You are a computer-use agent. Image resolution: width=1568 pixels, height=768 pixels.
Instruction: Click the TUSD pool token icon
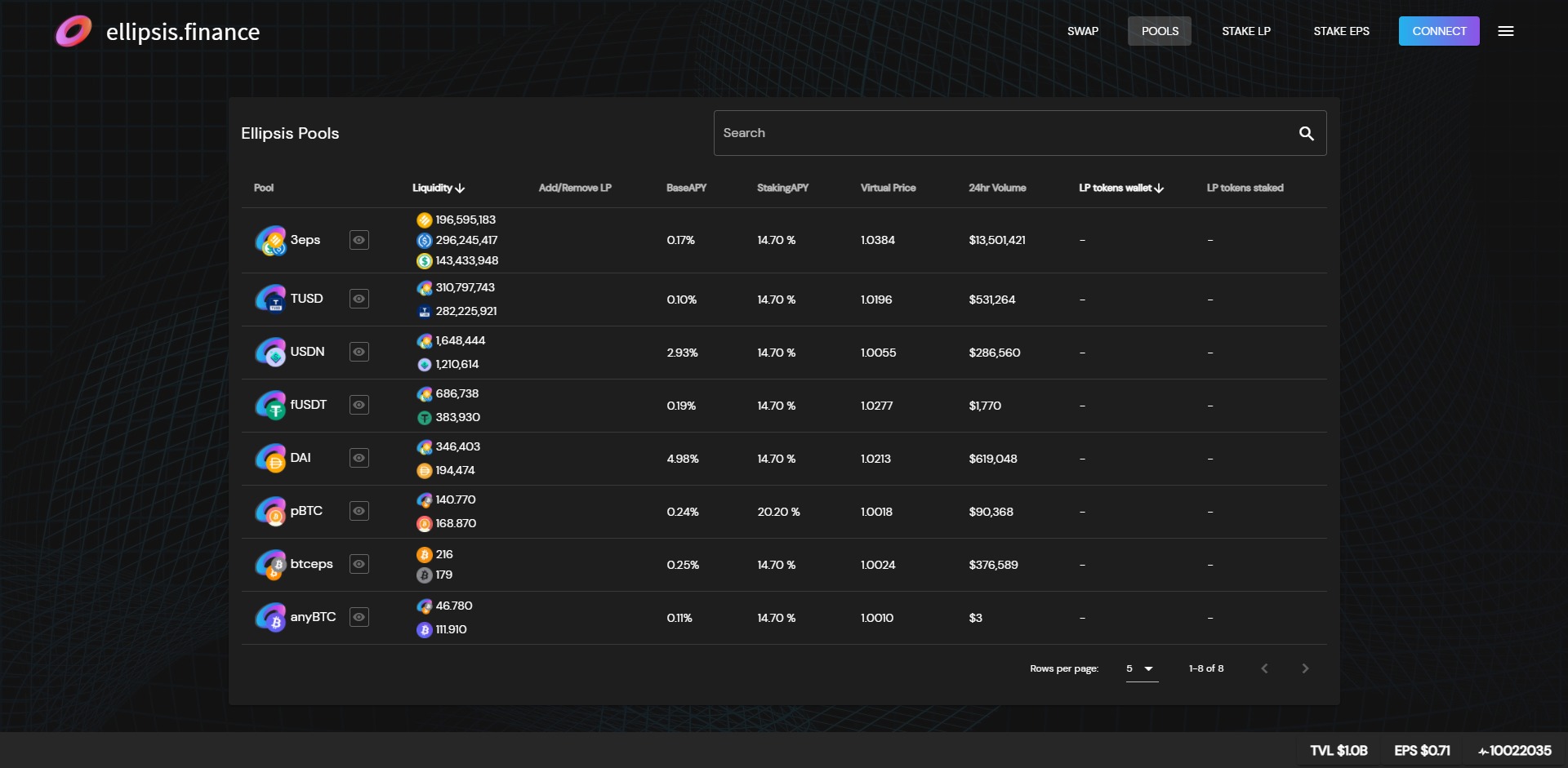[270, 299]
